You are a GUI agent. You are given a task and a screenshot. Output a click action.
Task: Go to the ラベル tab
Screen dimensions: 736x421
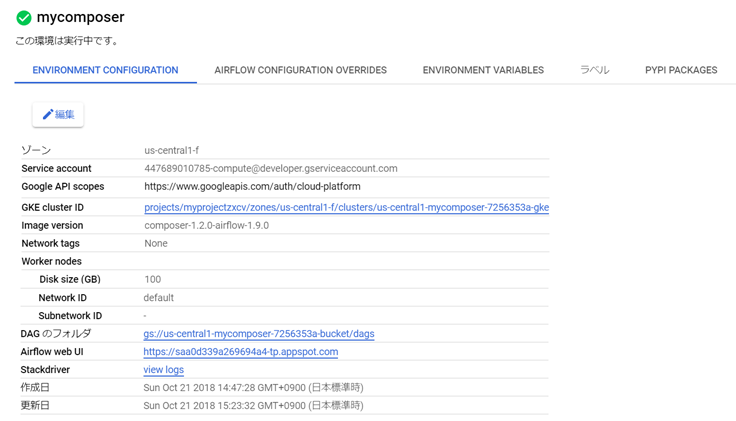[594, 71]
